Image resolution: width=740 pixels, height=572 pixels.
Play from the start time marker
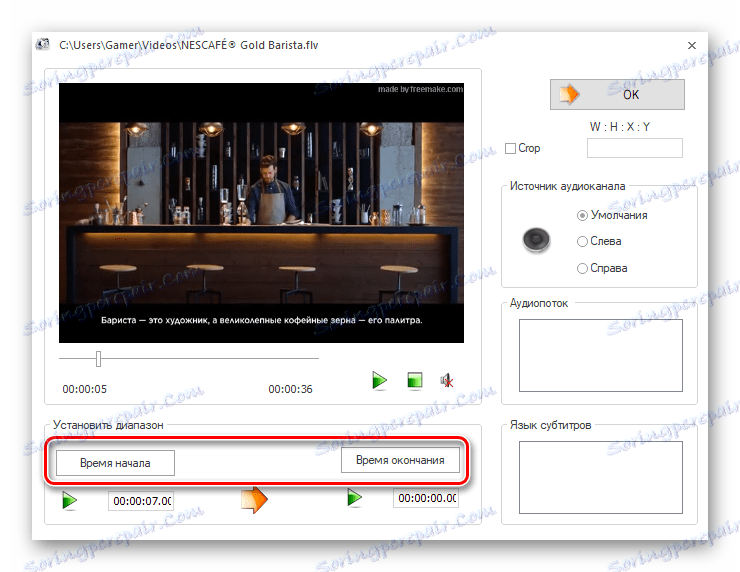click(x=70, y=500)
